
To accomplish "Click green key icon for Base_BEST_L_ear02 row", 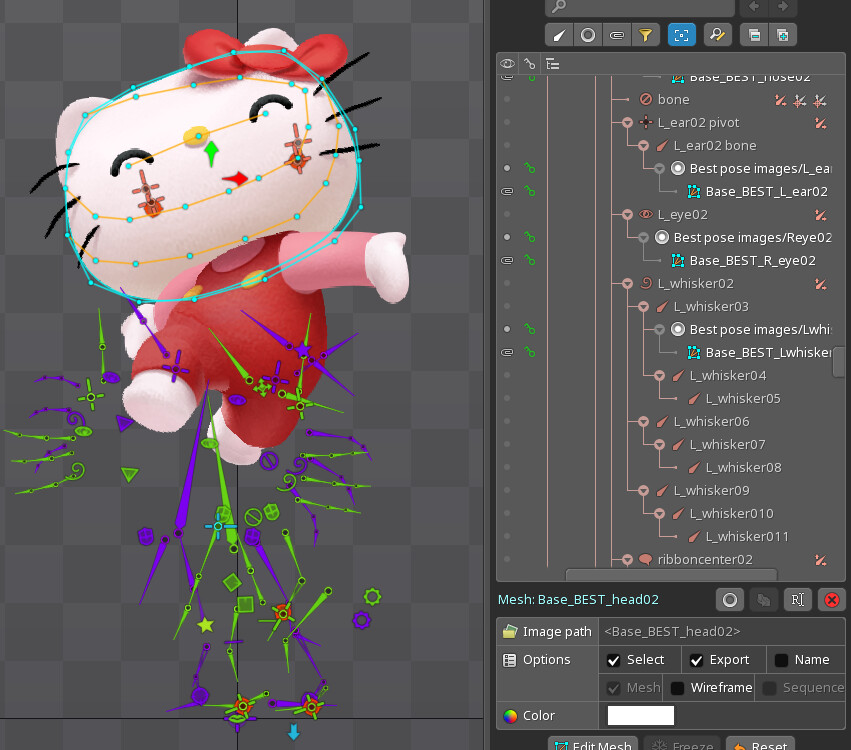I will (x=530, y=191).
